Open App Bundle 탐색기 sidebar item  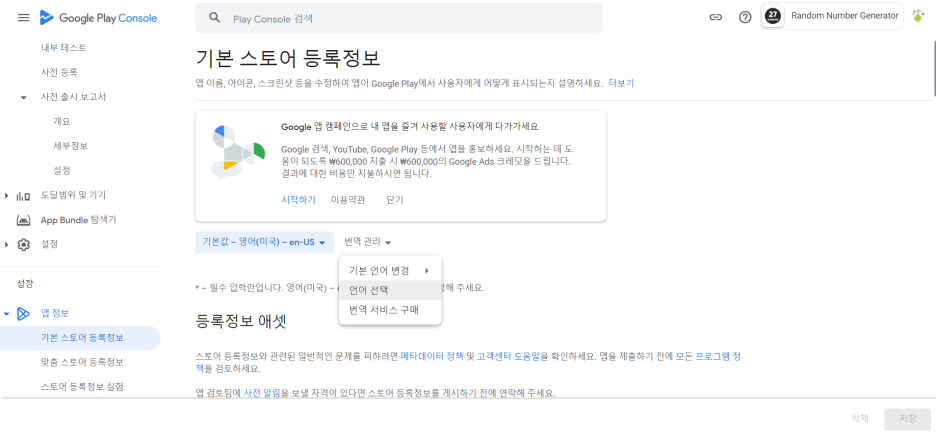[78, 220]
